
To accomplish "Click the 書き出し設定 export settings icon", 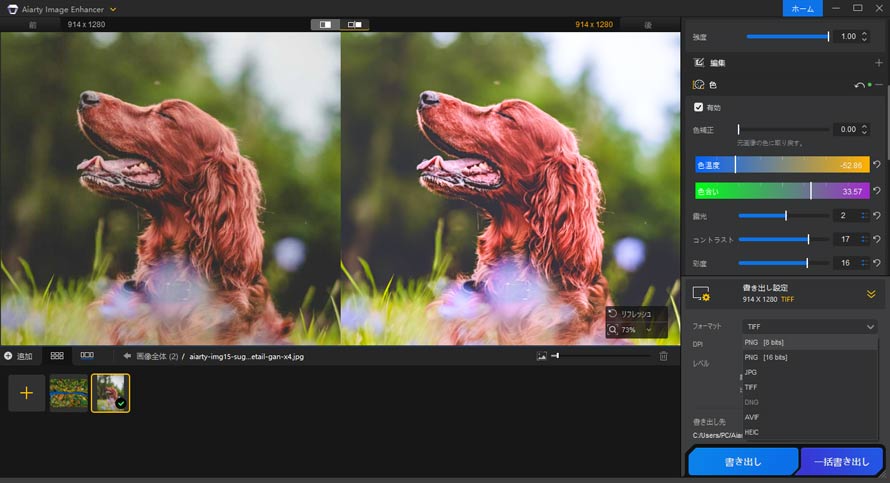I will tap(701, 293).
